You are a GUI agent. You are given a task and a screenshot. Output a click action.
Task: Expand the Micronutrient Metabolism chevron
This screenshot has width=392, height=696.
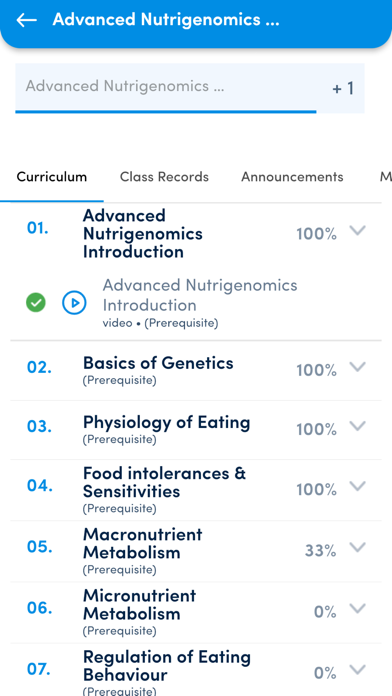pos(357,609)
